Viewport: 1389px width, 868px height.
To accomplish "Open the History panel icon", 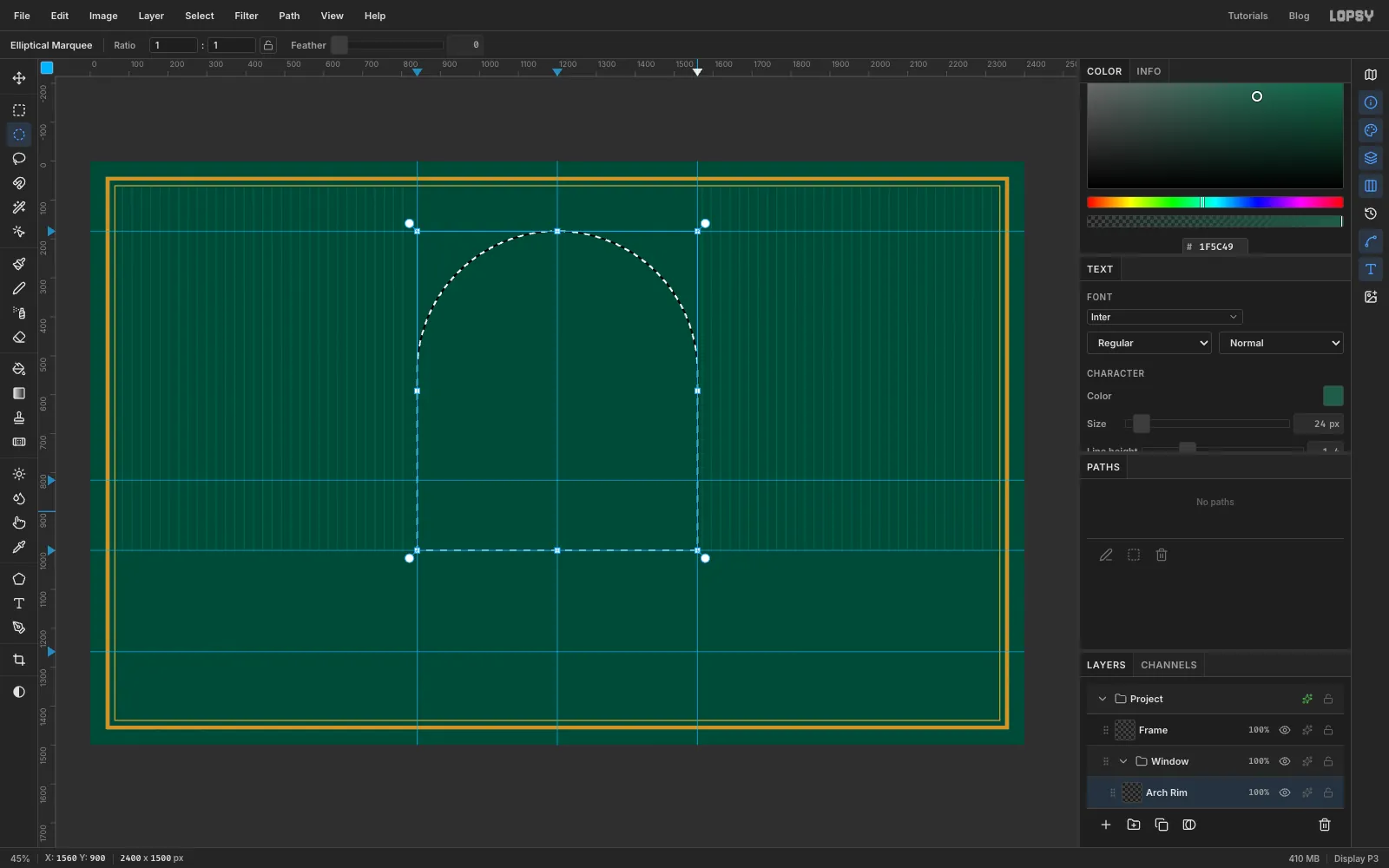I will [x=1371, y=214].
